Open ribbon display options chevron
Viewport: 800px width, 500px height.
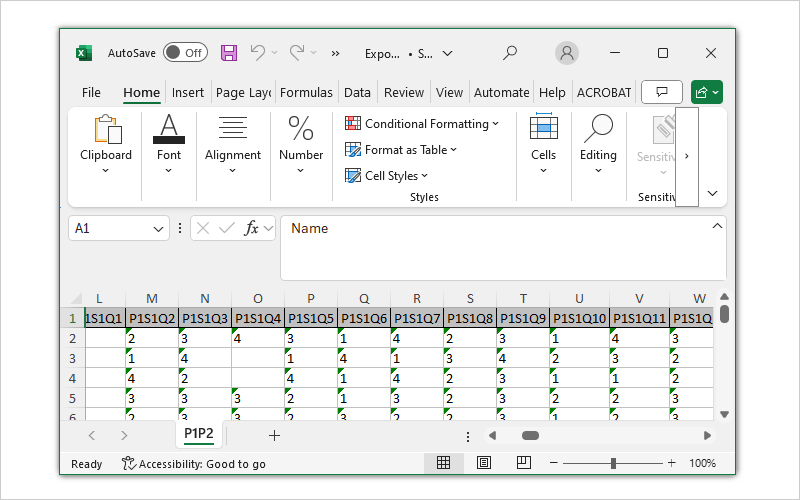click(x=713, y=193)
